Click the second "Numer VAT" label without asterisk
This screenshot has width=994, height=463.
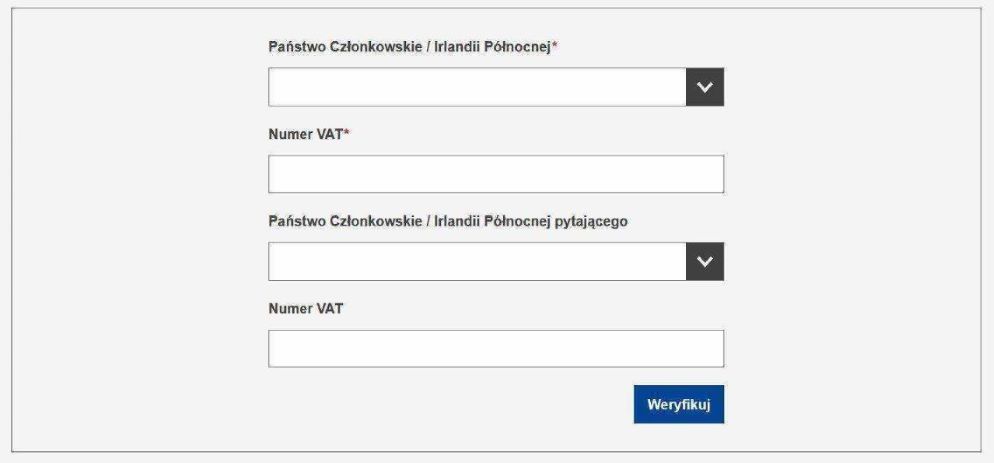click(305, 309)
